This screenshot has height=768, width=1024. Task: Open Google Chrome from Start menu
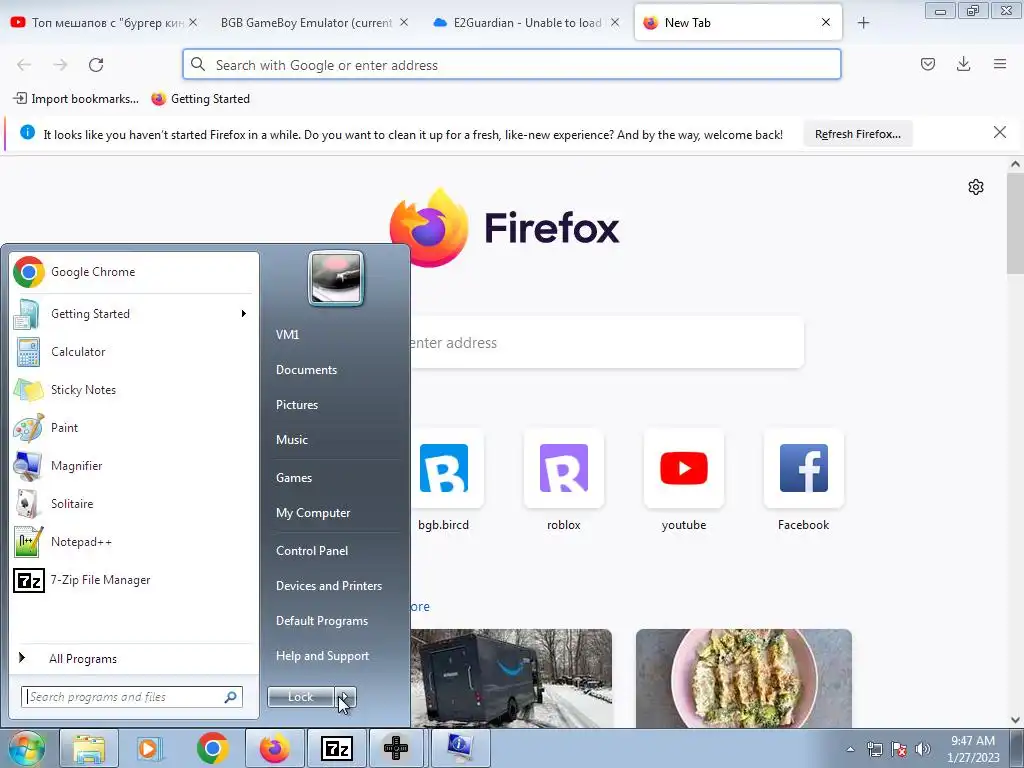[x=133, y=272]
